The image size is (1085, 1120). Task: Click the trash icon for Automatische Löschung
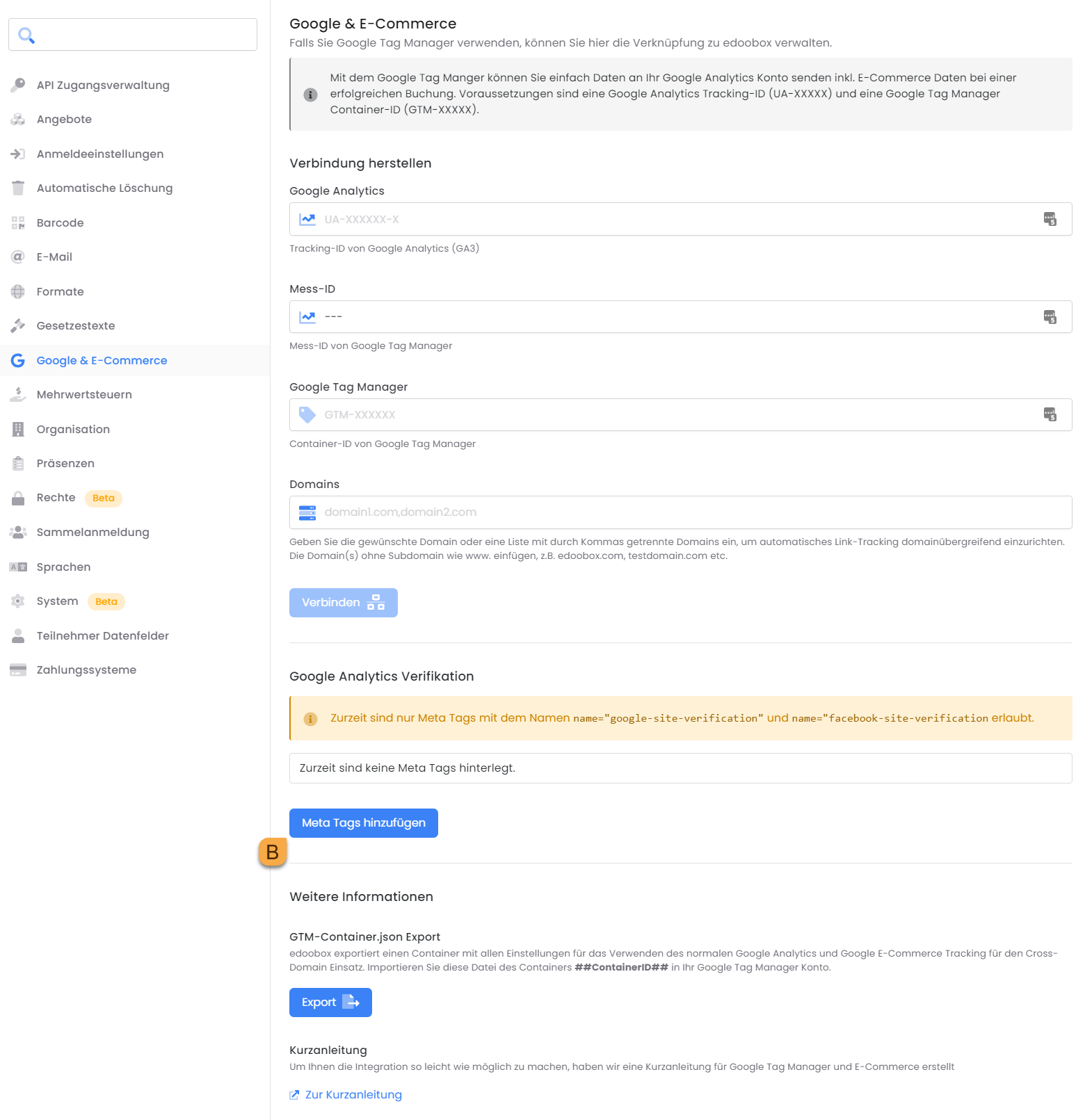pyautogui.click(x=18, y=188)
